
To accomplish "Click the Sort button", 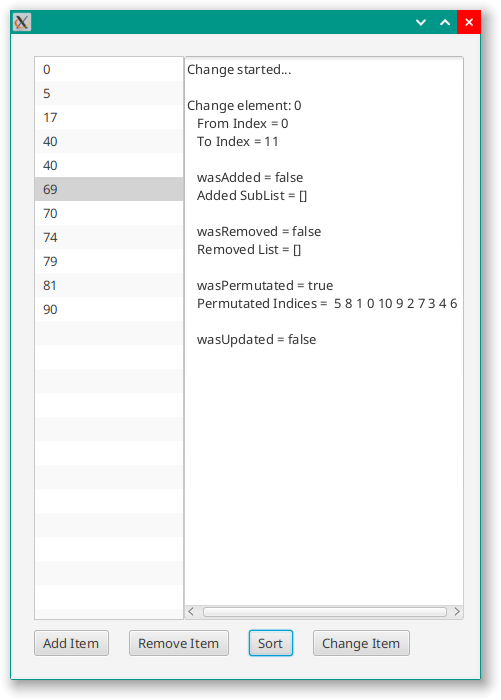I will [x=271, y=643].
